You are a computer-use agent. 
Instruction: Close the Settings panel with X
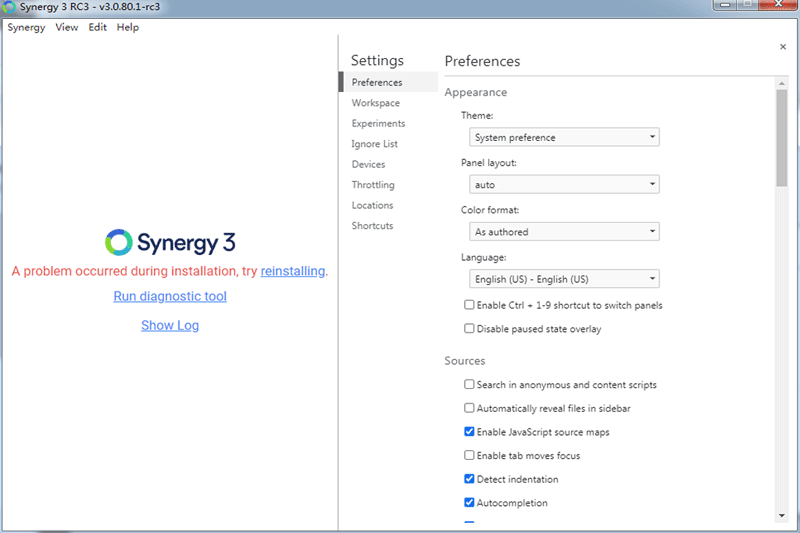(x=783, y=47)
